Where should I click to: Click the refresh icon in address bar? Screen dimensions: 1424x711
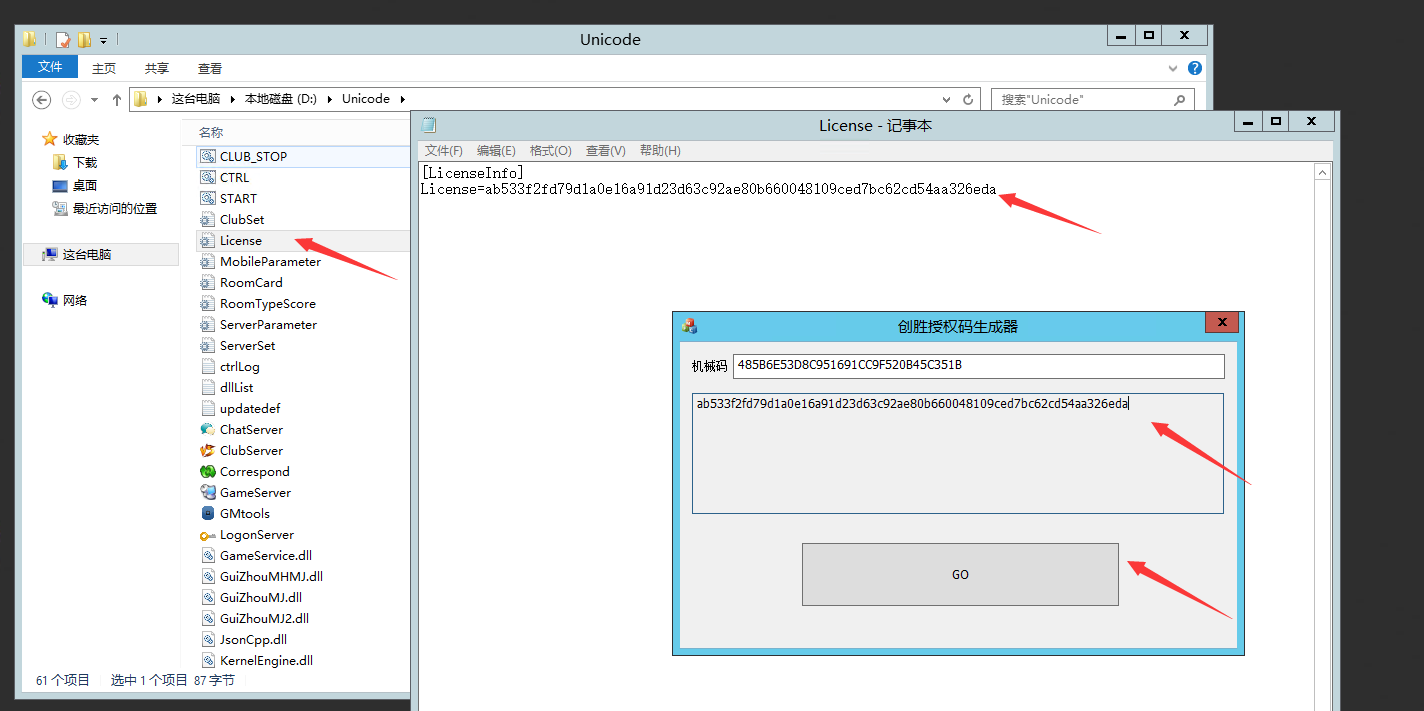coord(967,99)
